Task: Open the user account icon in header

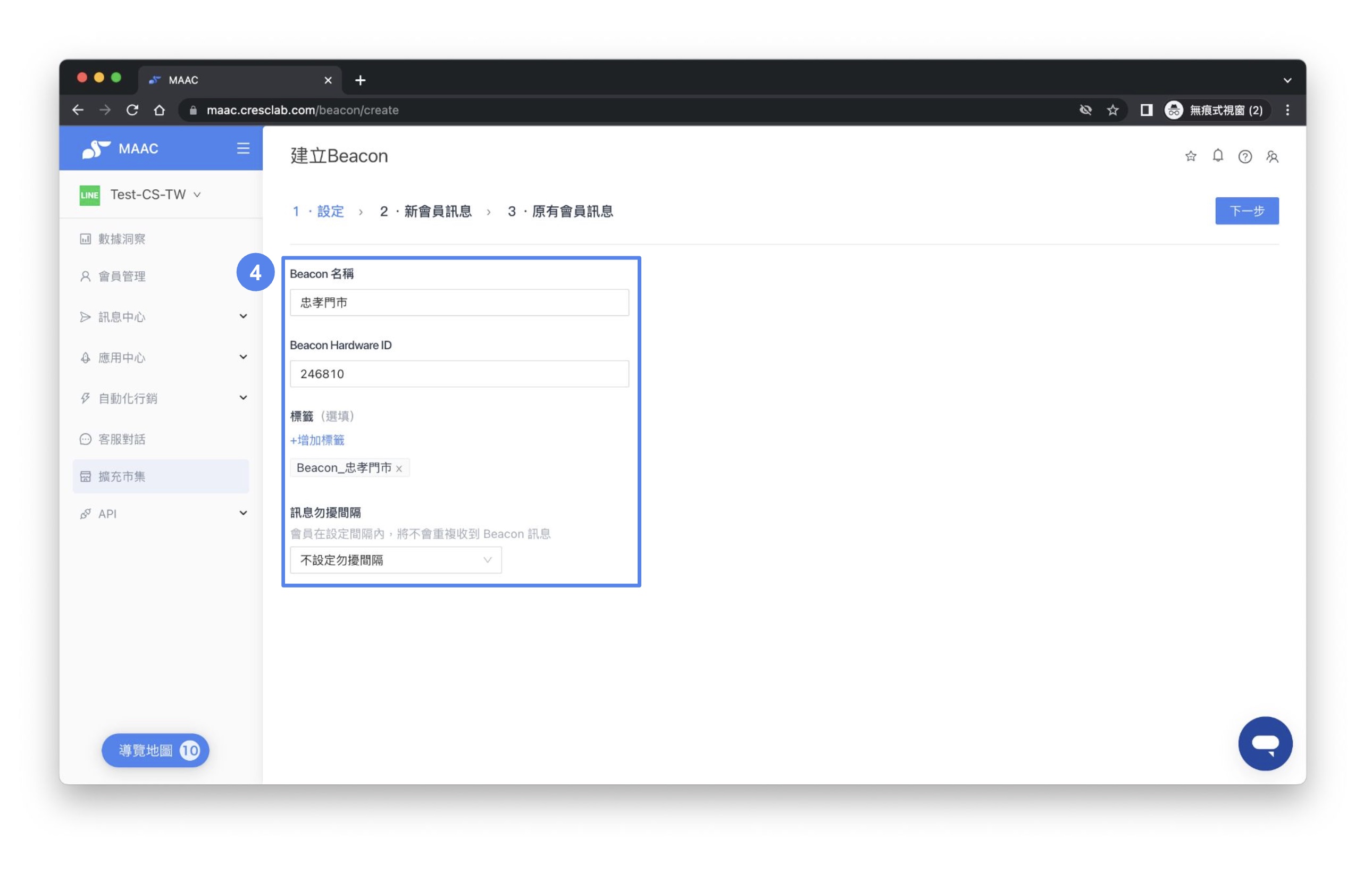Action: tap(1273, 157)
